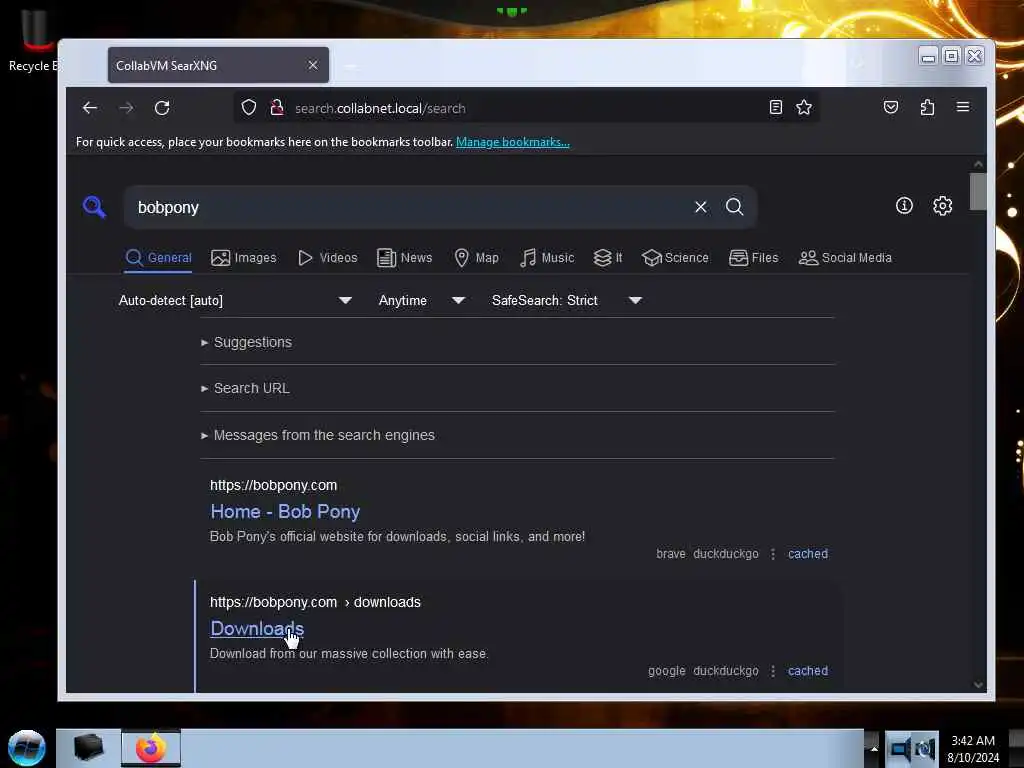The image size is (1024, 768).
Task: Click the taskbar clock showing 3:42 AM
Action: [x=973, y=748]
